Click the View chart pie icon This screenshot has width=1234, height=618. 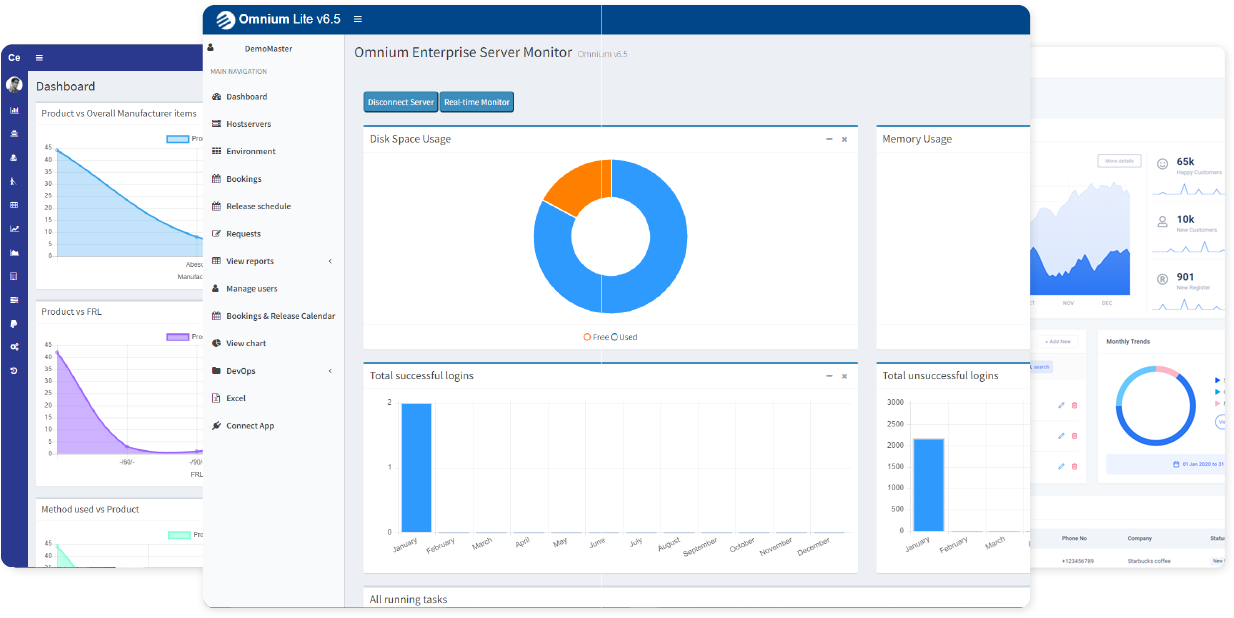[216, 343]
